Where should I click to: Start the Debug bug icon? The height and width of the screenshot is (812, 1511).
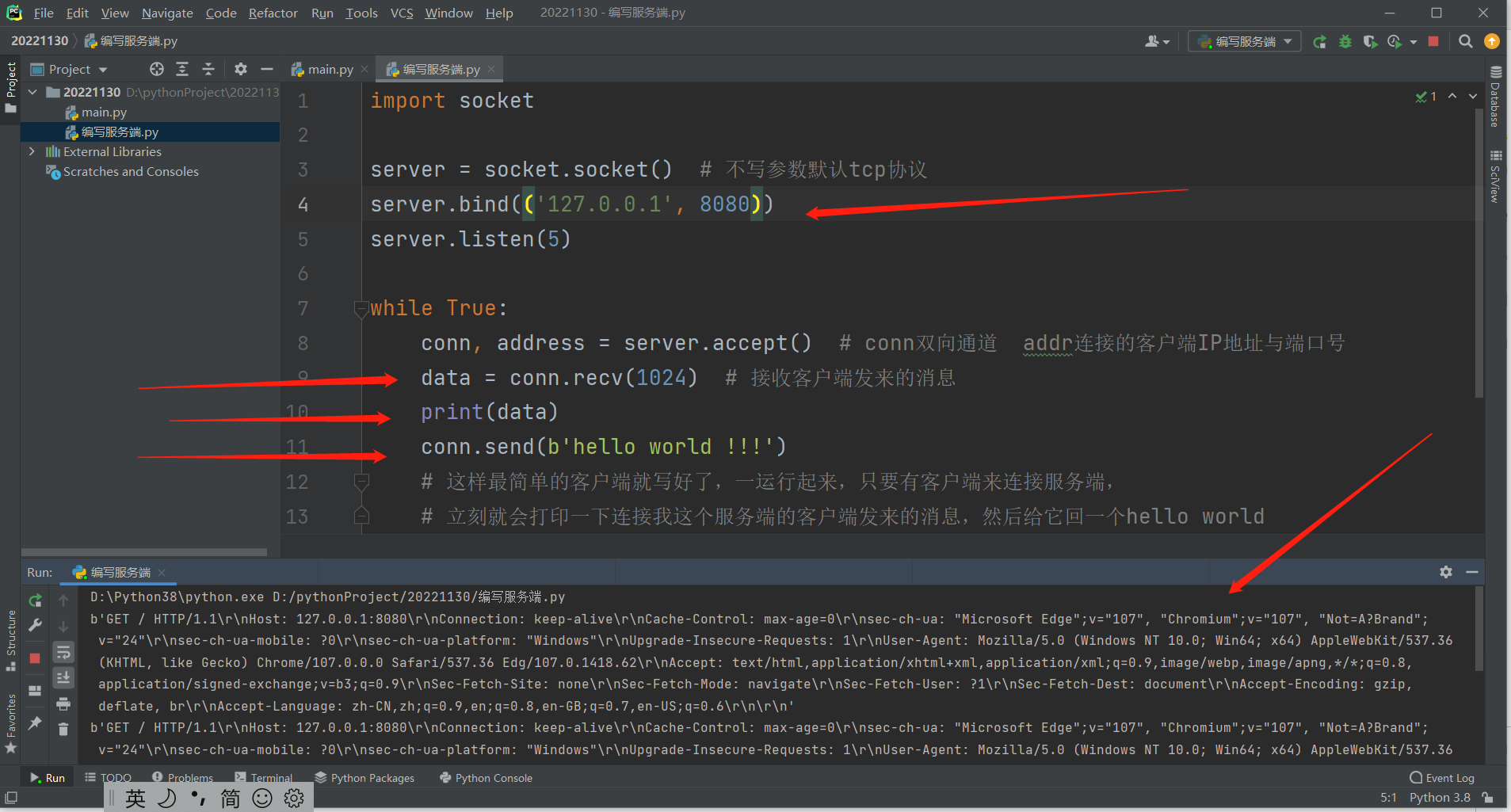[x=1345, y=41]
